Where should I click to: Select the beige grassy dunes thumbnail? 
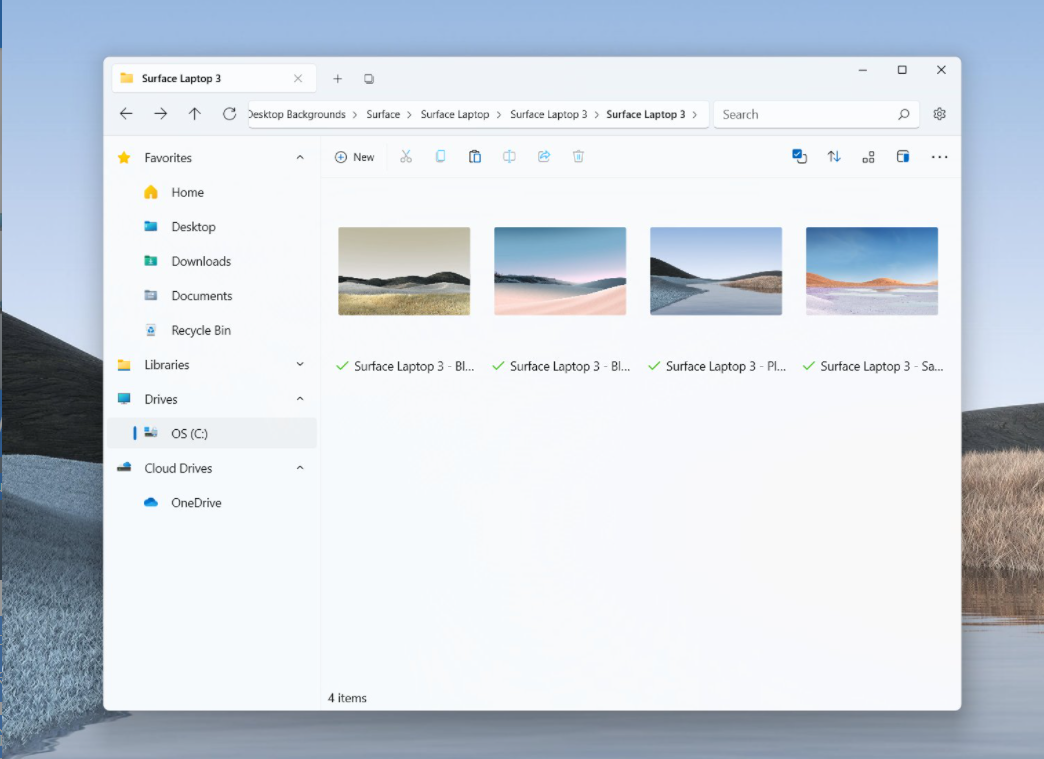coord(404,271)
